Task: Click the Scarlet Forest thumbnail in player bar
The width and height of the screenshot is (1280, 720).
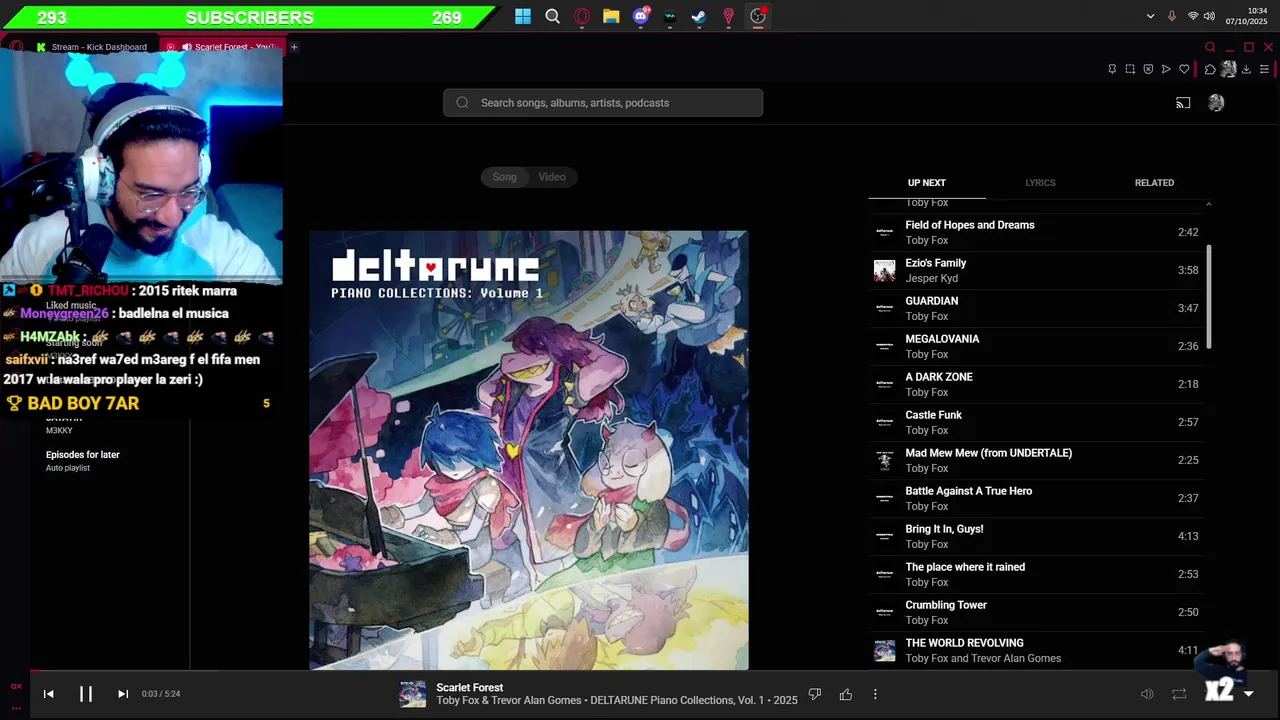Action: click(413, 694)
